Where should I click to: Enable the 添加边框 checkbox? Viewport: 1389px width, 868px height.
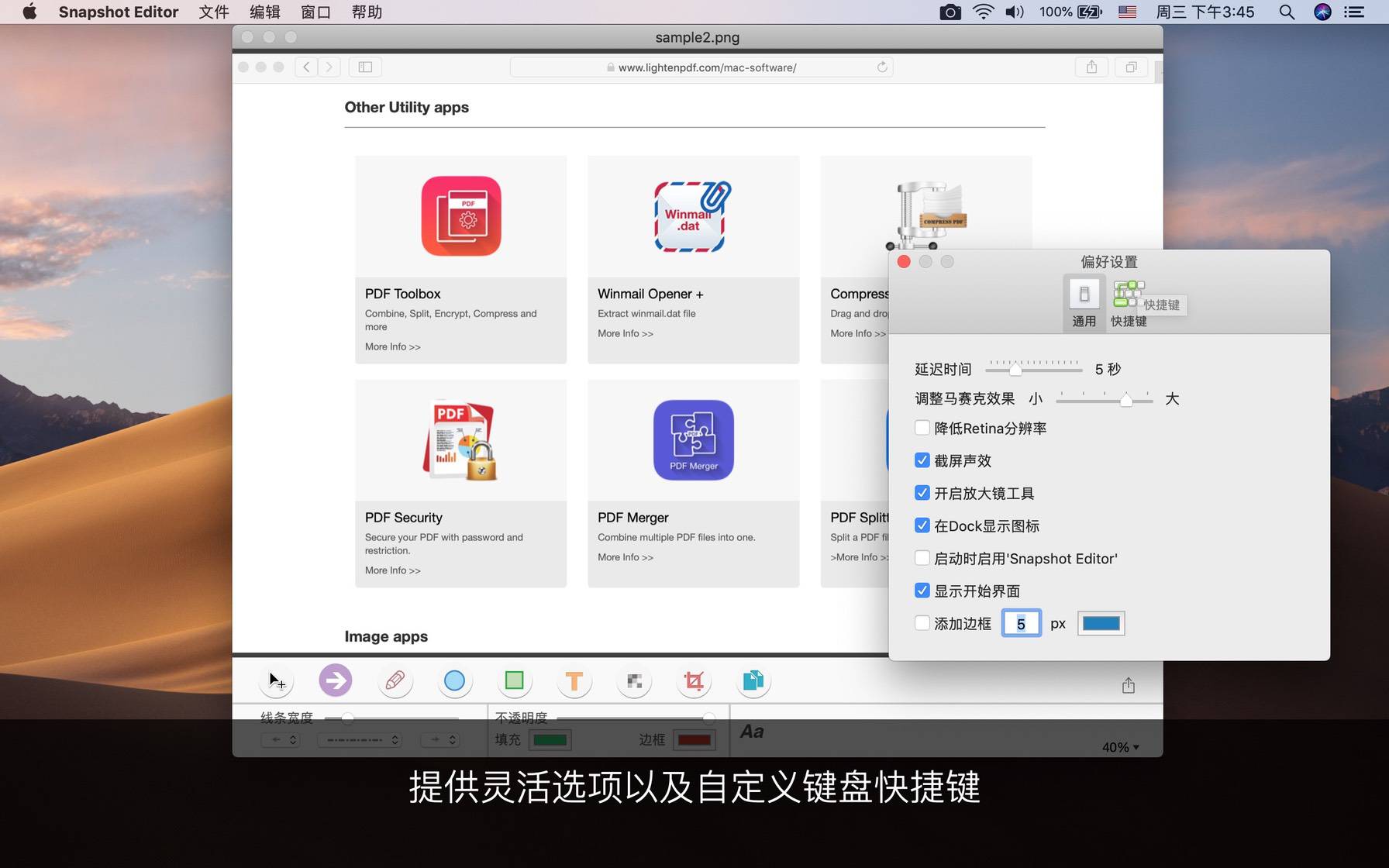pyautogui.click(x=922, y=623)
